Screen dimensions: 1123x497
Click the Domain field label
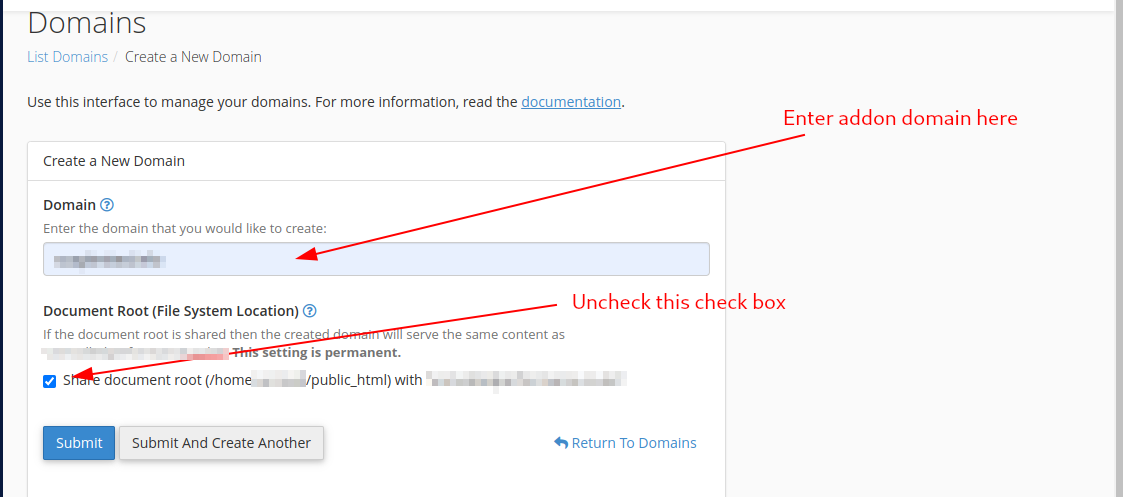(69, 205)
